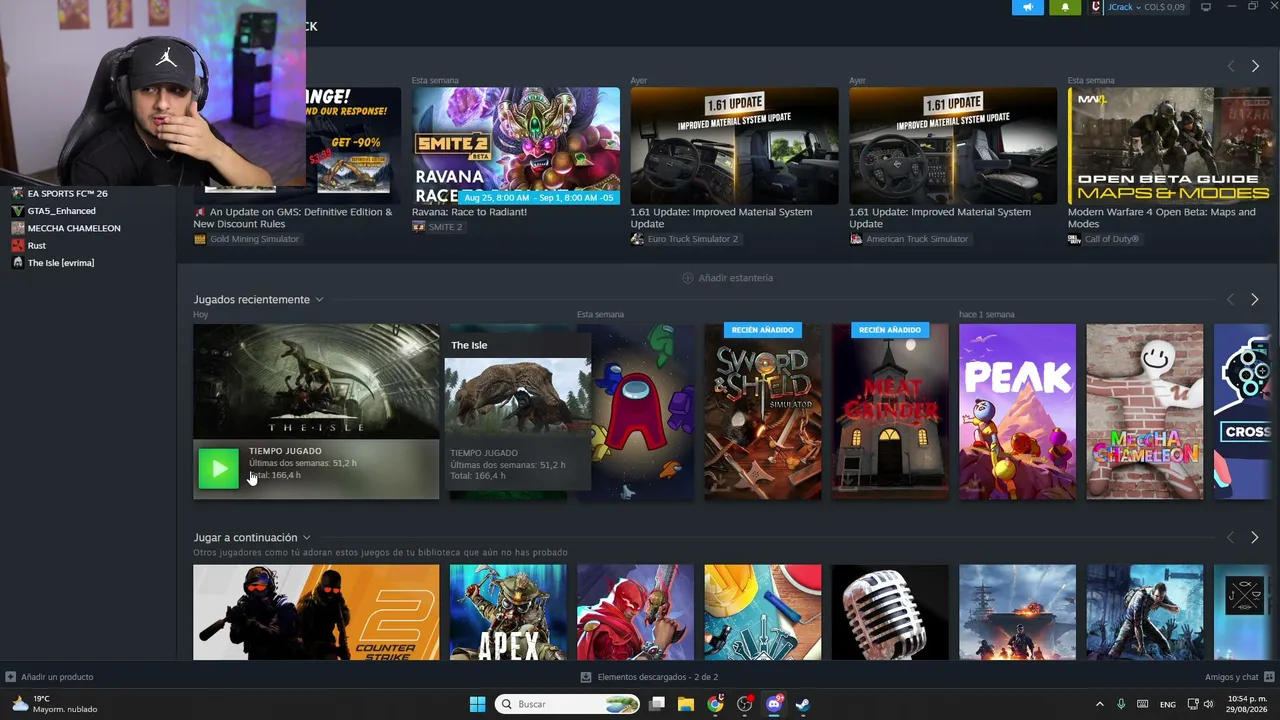Advance the Jugados recientemente shelf right
Viewport: 1280px width, 720px height.
1255,300
